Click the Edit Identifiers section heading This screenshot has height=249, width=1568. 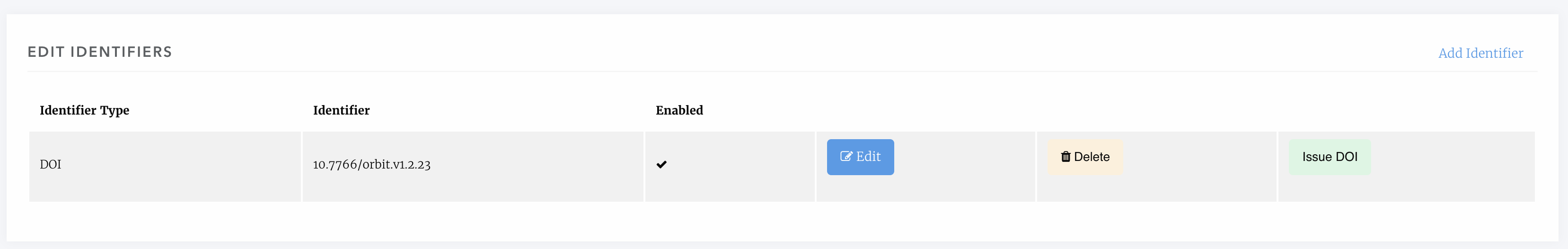(100, 52)
